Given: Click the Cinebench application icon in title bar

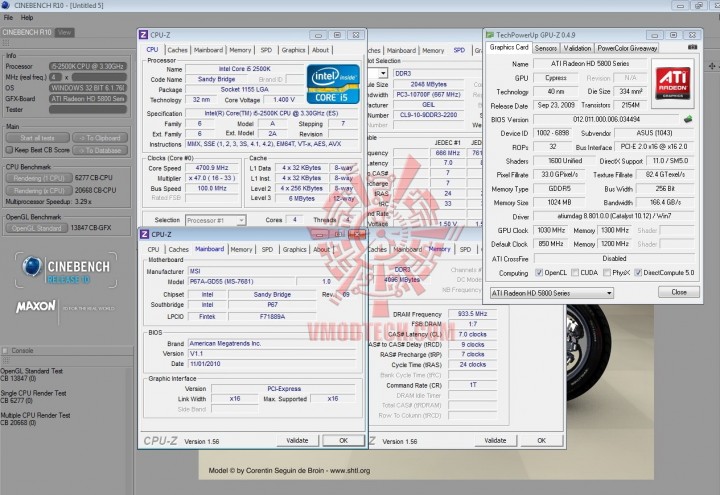Looking at the screenshot, I should tap(6, 5).
